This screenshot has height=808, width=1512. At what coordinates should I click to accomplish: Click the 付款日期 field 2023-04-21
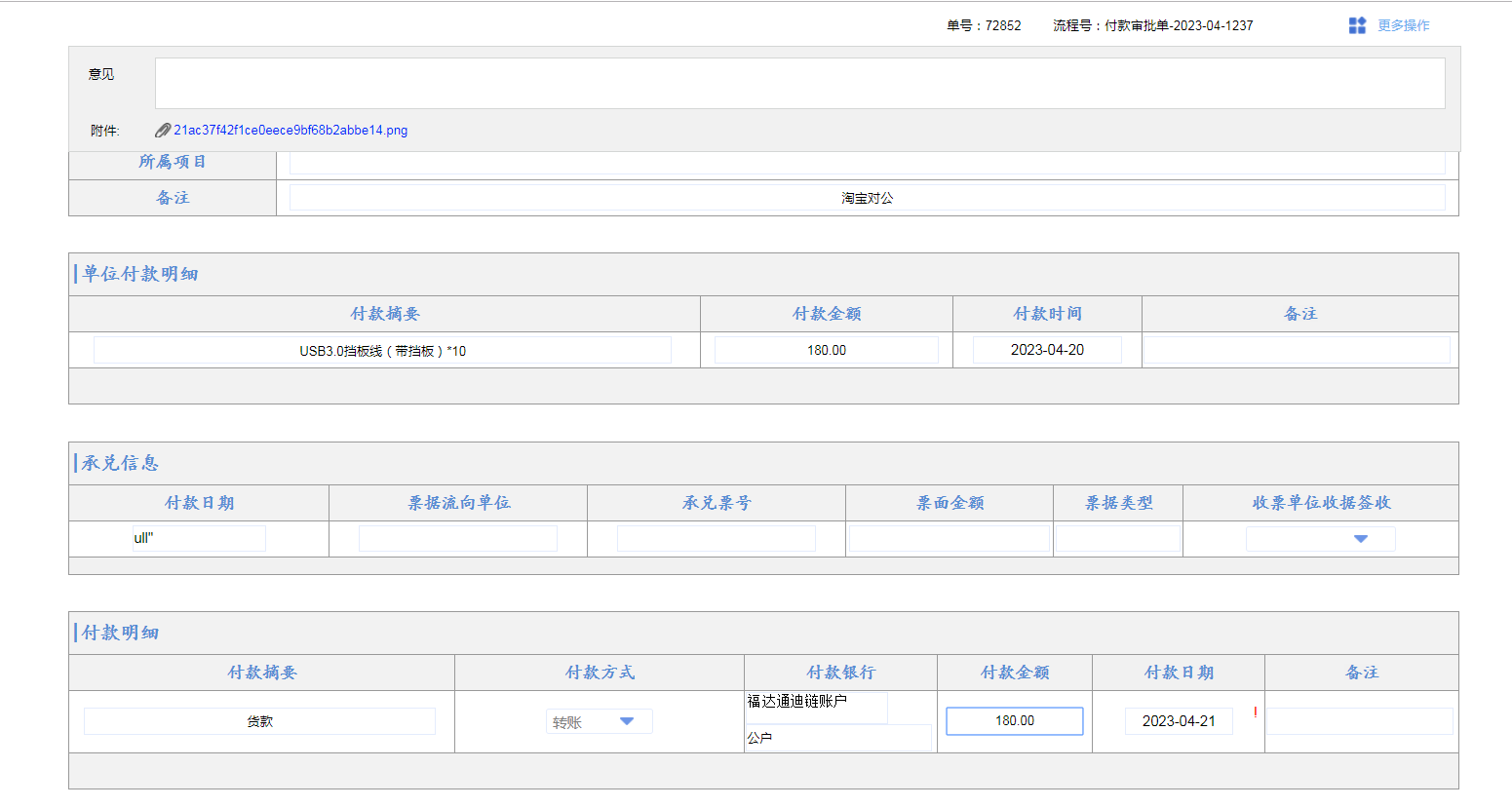[1179, 721]
